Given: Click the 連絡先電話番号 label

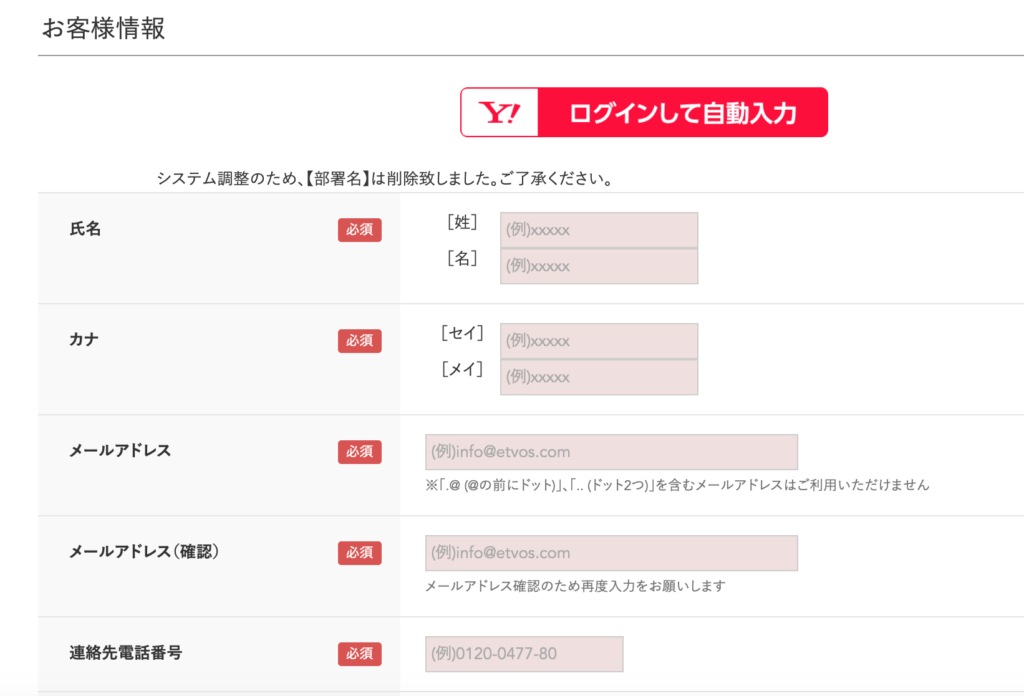Looking at the screenshot, I should coord(125,653).
